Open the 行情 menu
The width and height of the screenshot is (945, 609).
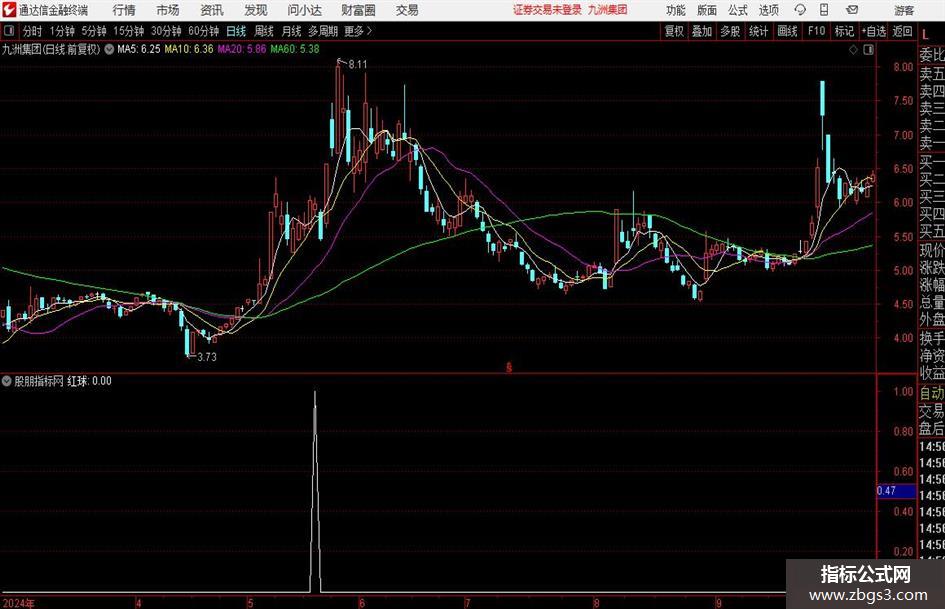coord(124,10)
